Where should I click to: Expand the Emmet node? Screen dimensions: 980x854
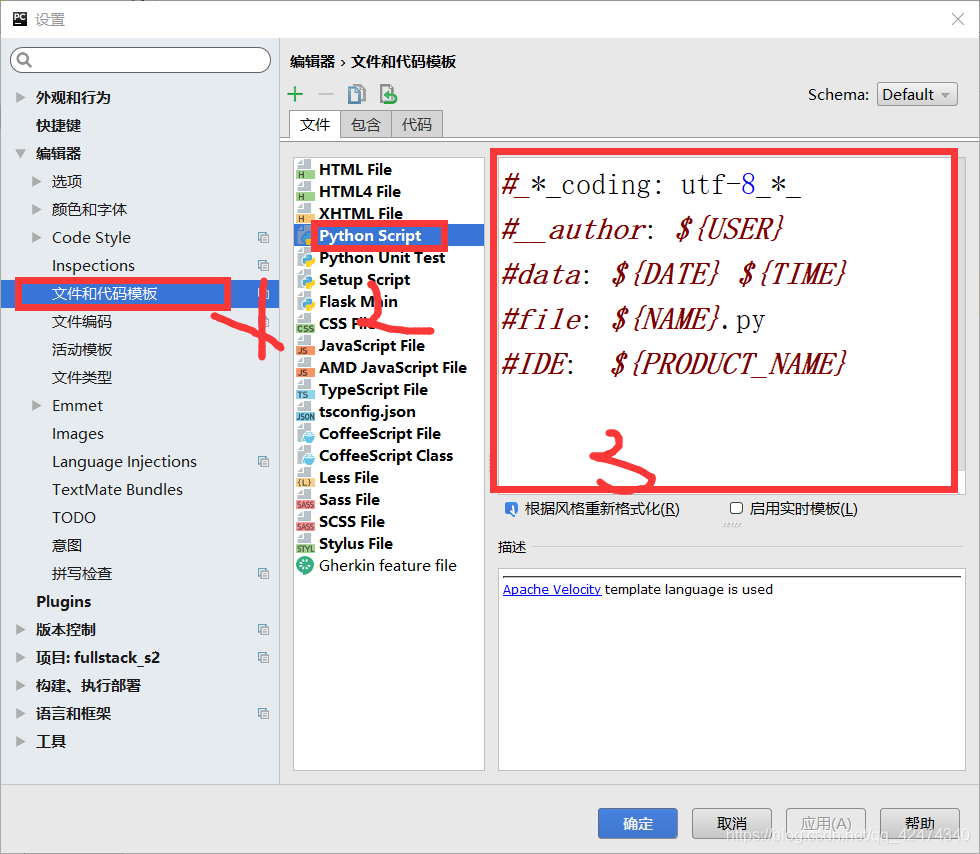point(37,406)
